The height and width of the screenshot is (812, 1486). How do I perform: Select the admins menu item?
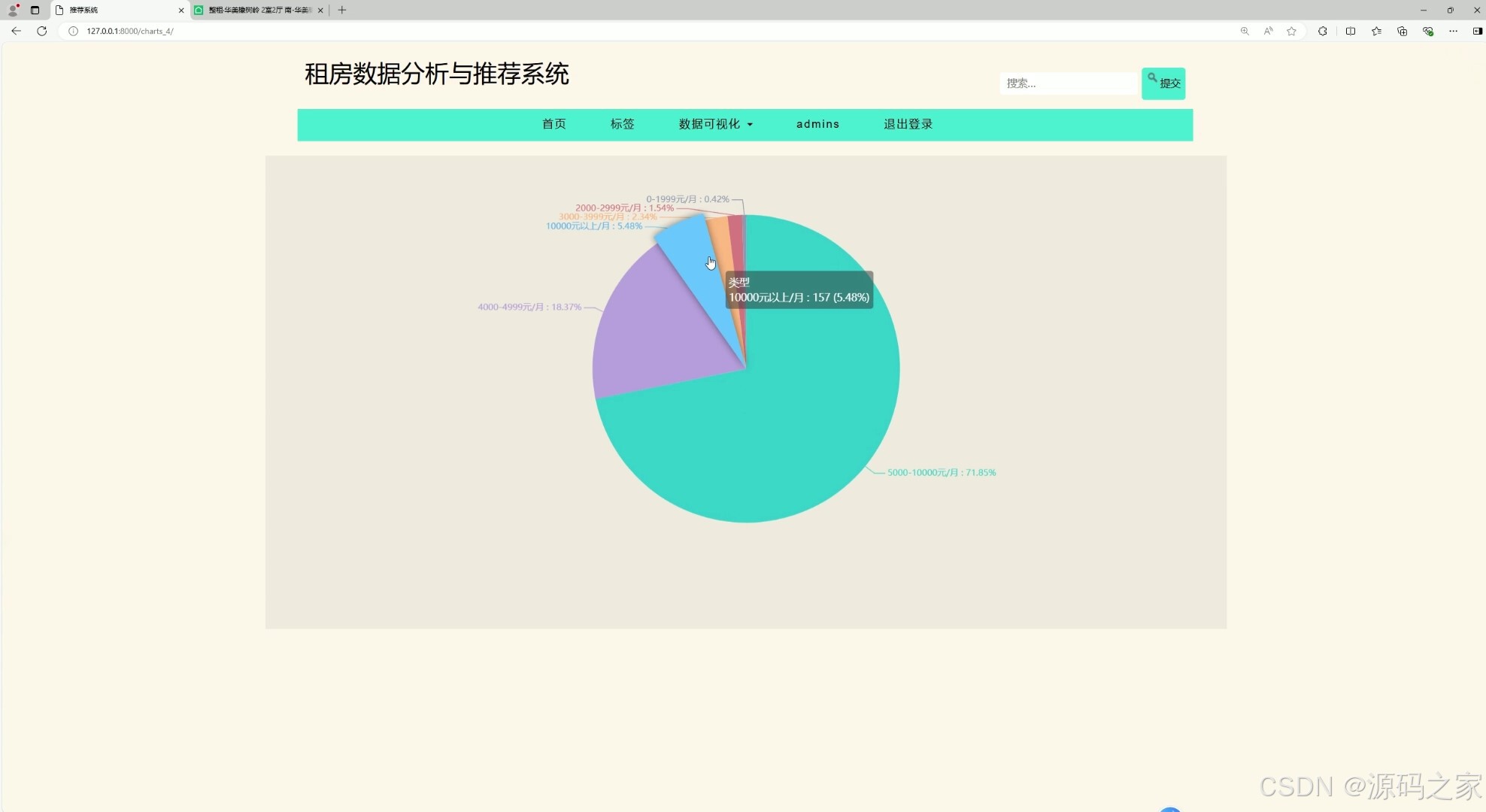tap(817, 124)
